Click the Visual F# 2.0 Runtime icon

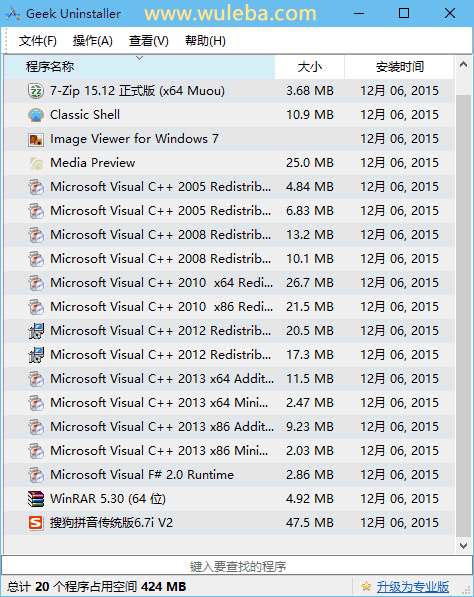pyautogui.click(x=36, y=475)
